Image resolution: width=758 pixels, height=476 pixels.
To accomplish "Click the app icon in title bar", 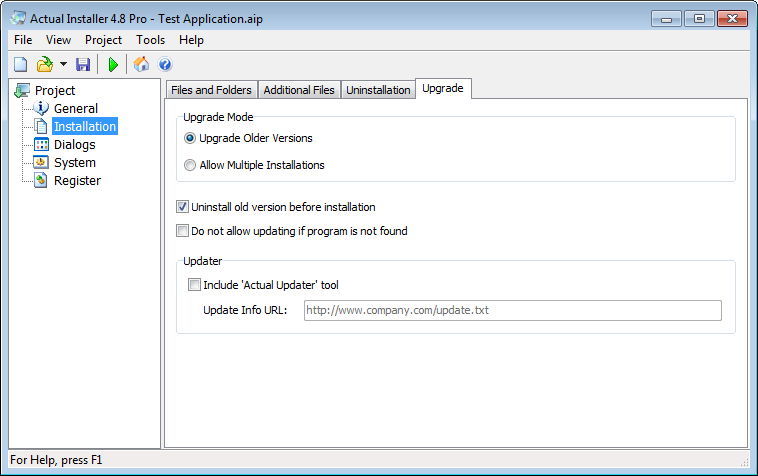I will [18, 18].
